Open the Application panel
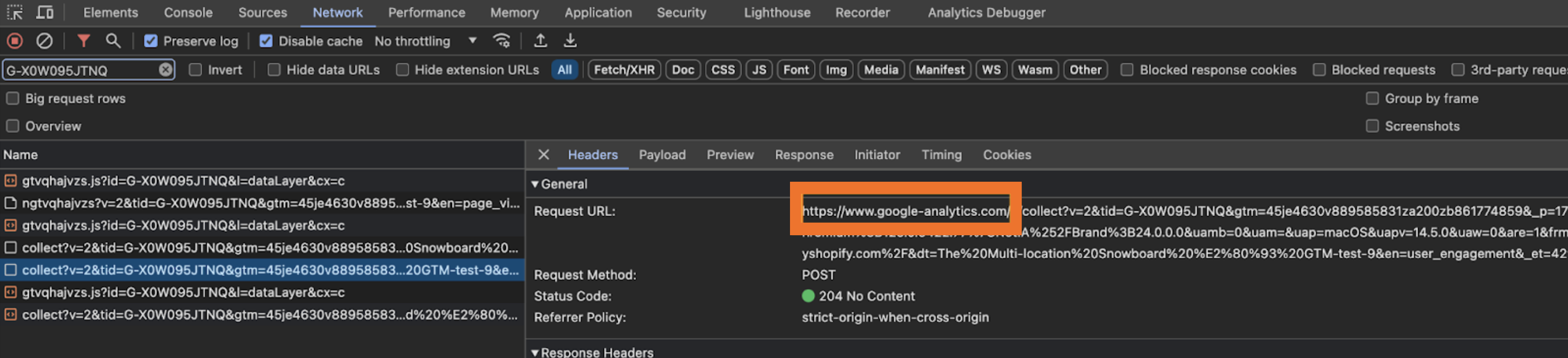This screenshot has width=1568, height=358. tap(598, 12)
